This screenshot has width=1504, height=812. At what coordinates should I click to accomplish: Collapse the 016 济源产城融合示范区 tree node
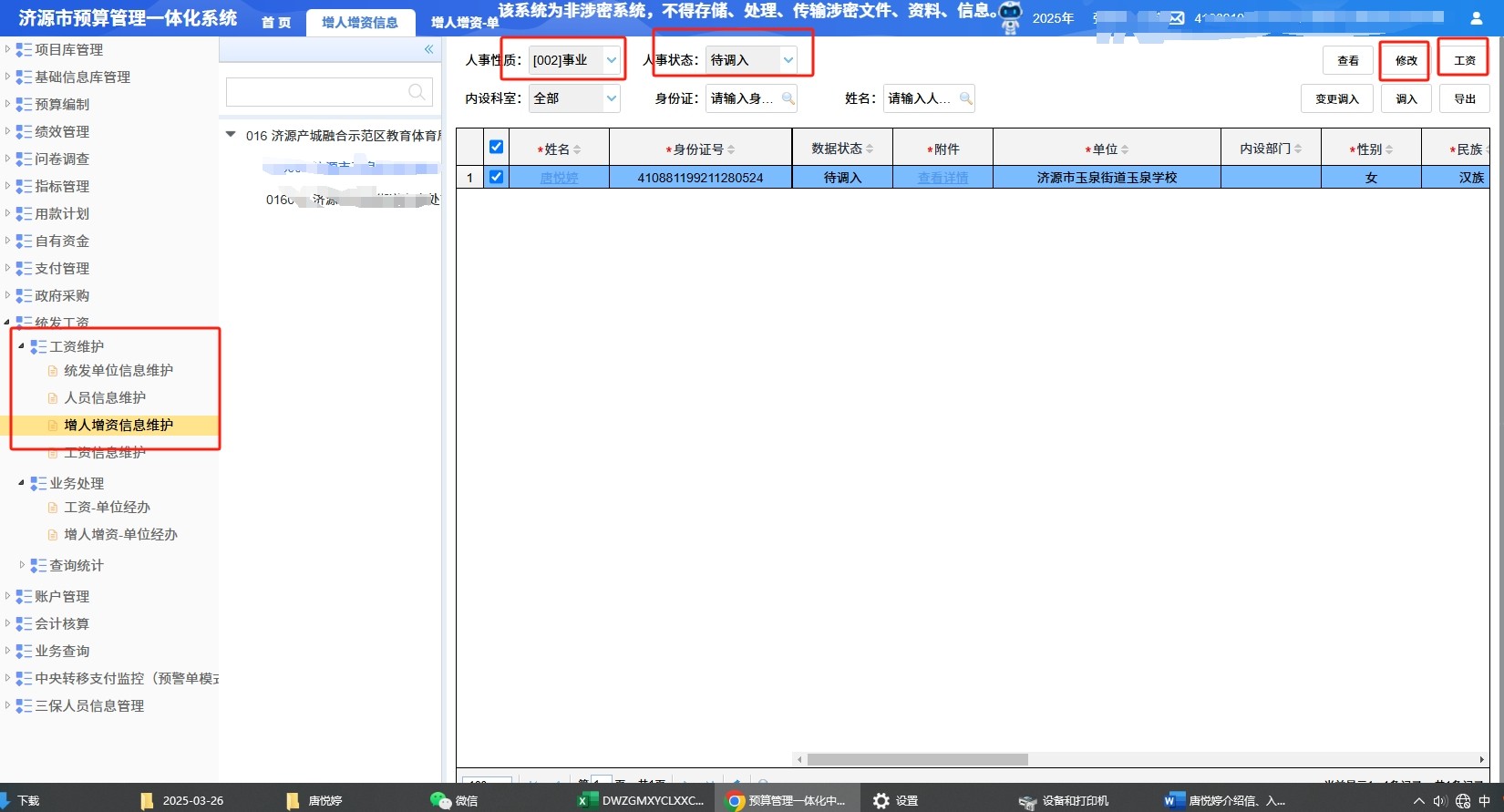tap(231, 135)
